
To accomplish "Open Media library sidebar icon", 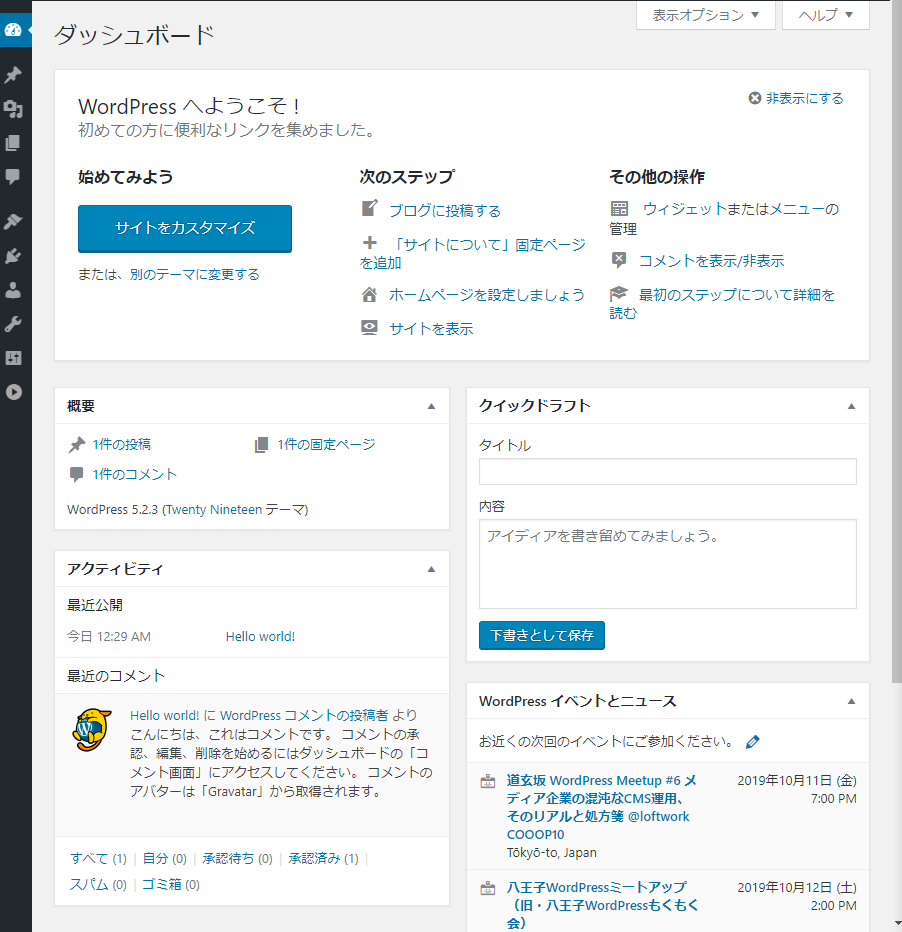I will click(13, 109).
